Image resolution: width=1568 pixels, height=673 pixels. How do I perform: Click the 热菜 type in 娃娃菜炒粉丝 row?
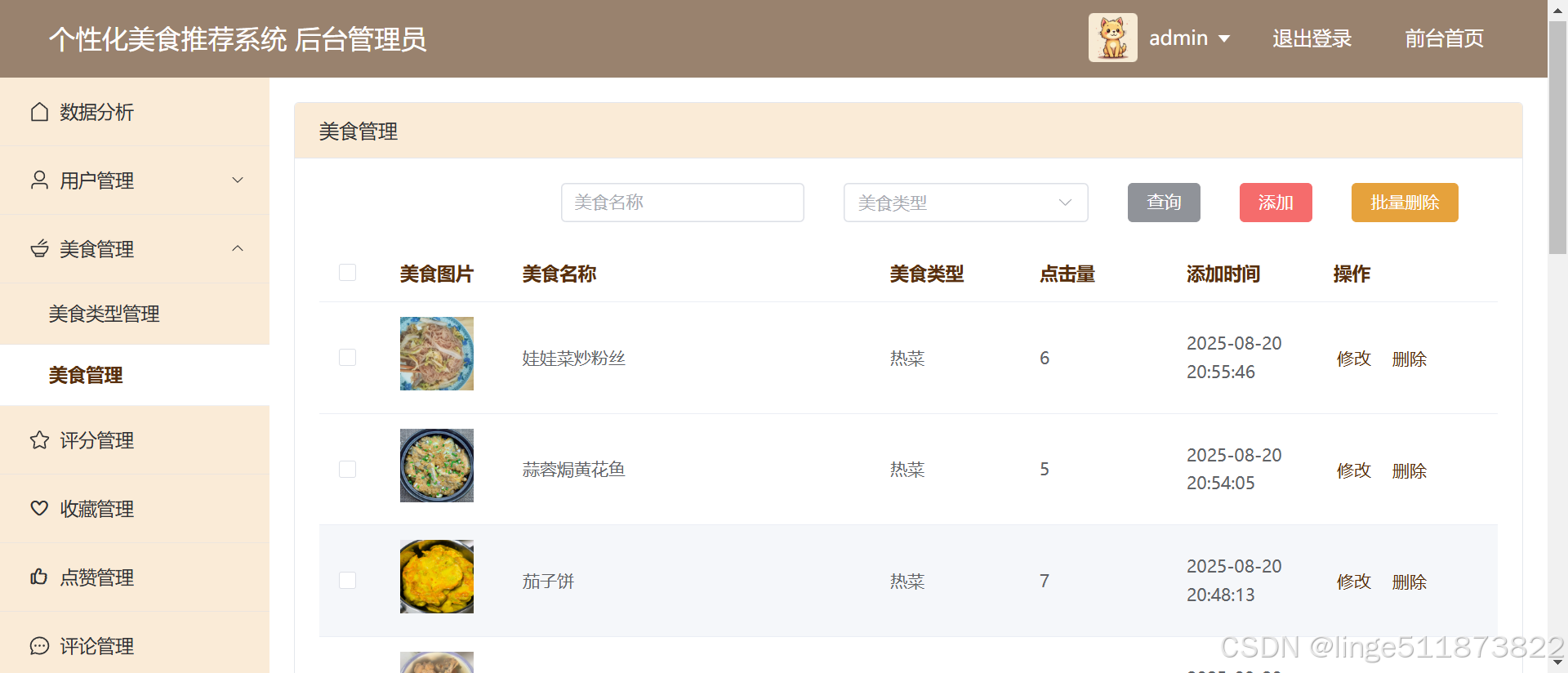click(907, 358)
